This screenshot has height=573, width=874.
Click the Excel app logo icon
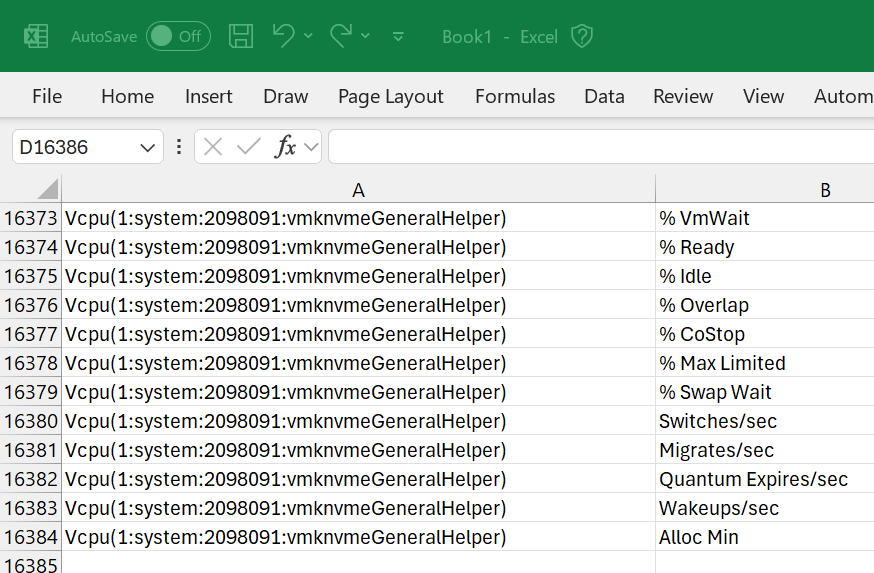pos(36,37)
